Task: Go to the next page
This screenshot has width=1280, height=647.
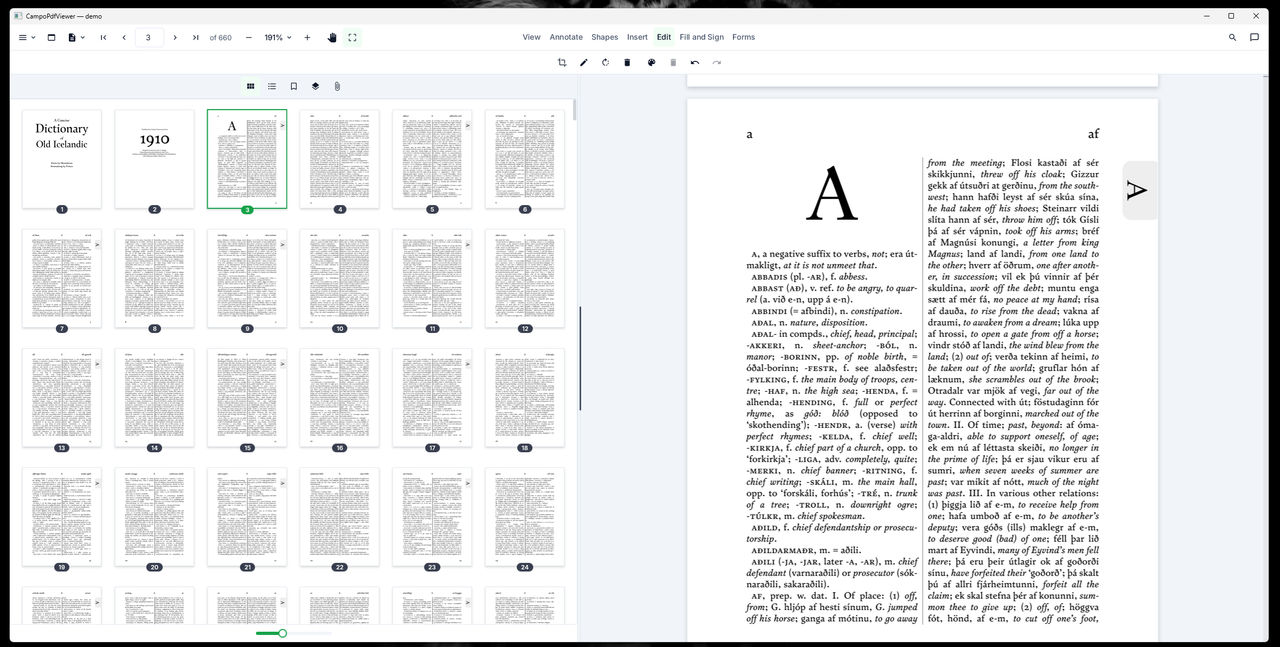Action: (175, 37)
